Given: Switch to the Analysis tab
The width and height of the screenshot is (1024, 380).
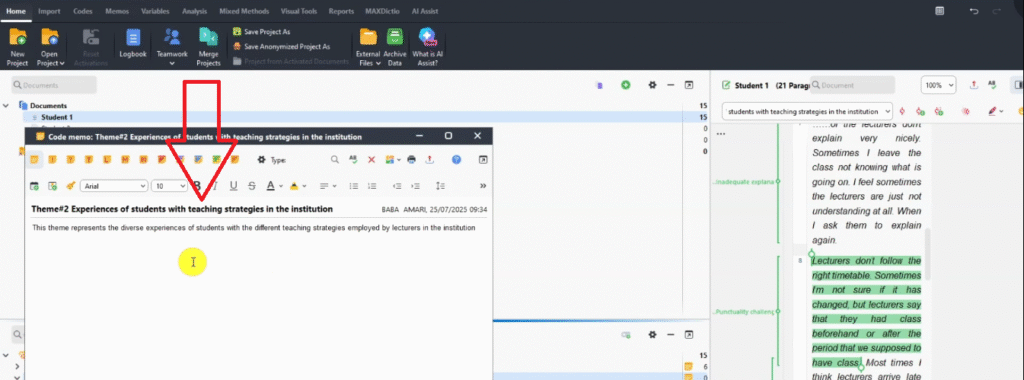Looking at the screenshot, I should coord(195,11).
